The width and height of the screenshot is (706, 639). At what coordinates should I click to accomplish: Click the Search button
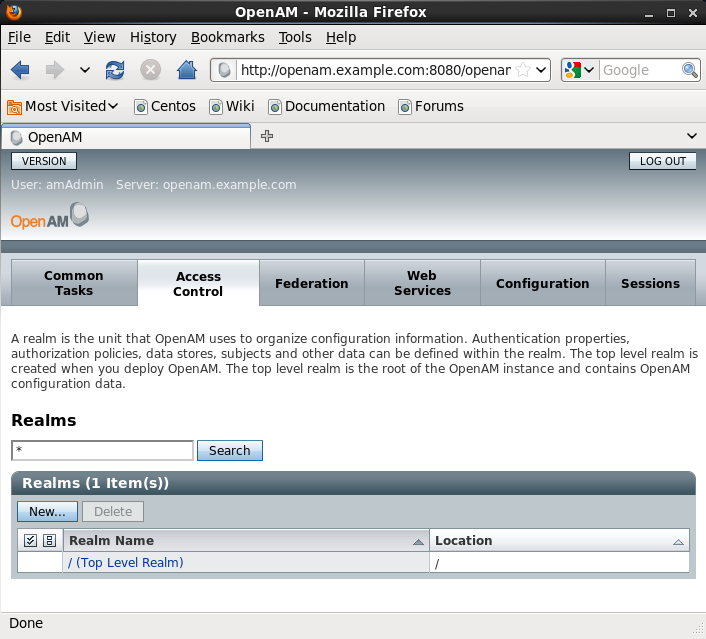pos(230,450)
